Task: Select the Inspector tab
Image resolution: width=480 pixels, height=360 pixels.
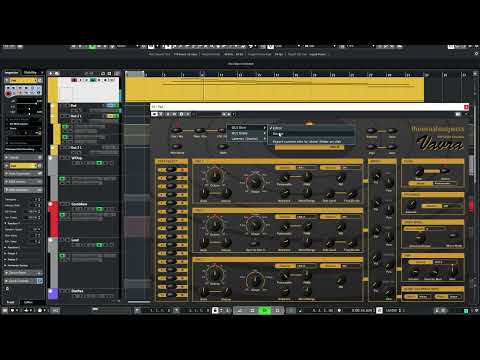Action: point(12,72)
